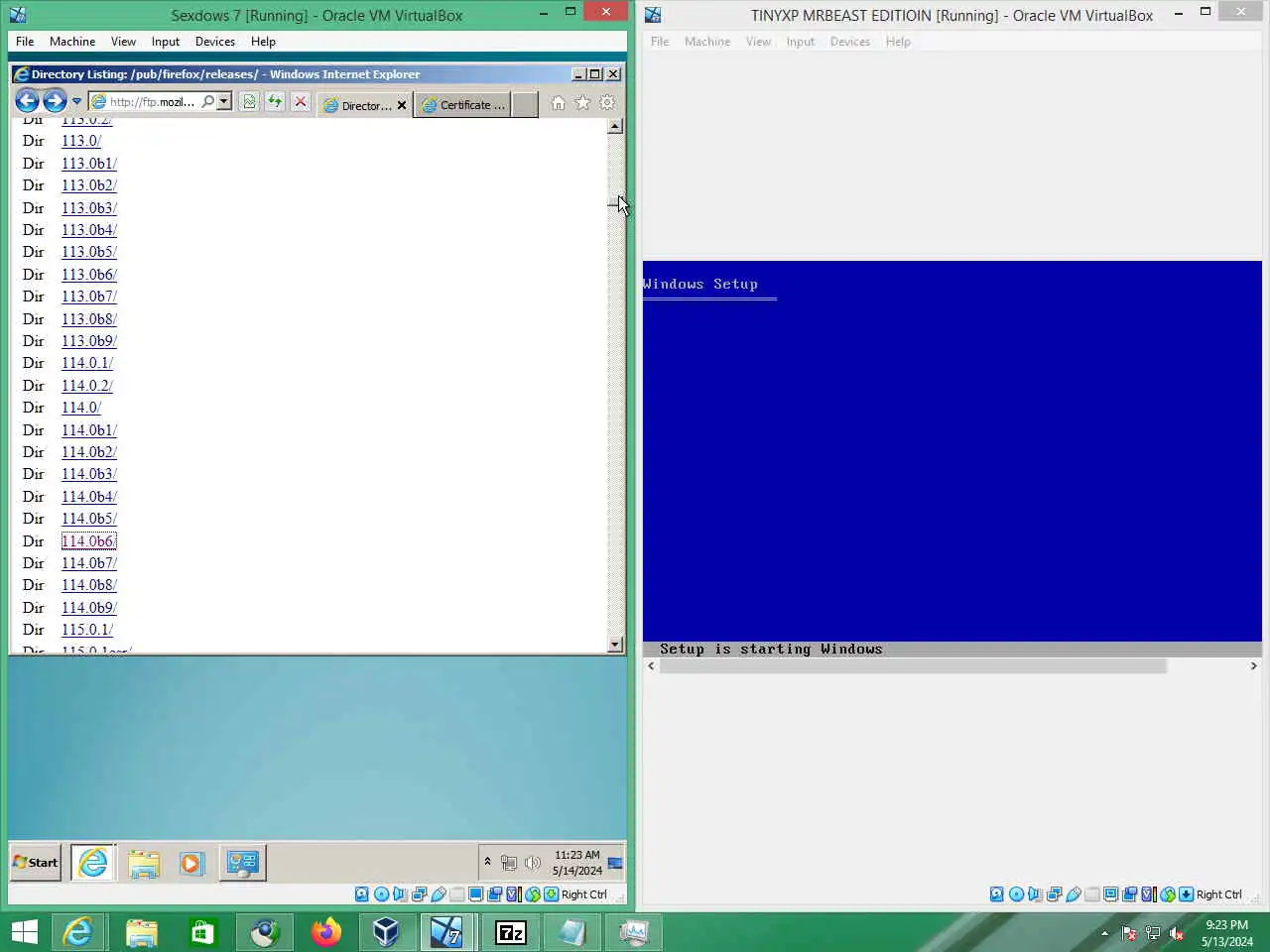
Task: Open host Windows Start button
Action: 24,932
